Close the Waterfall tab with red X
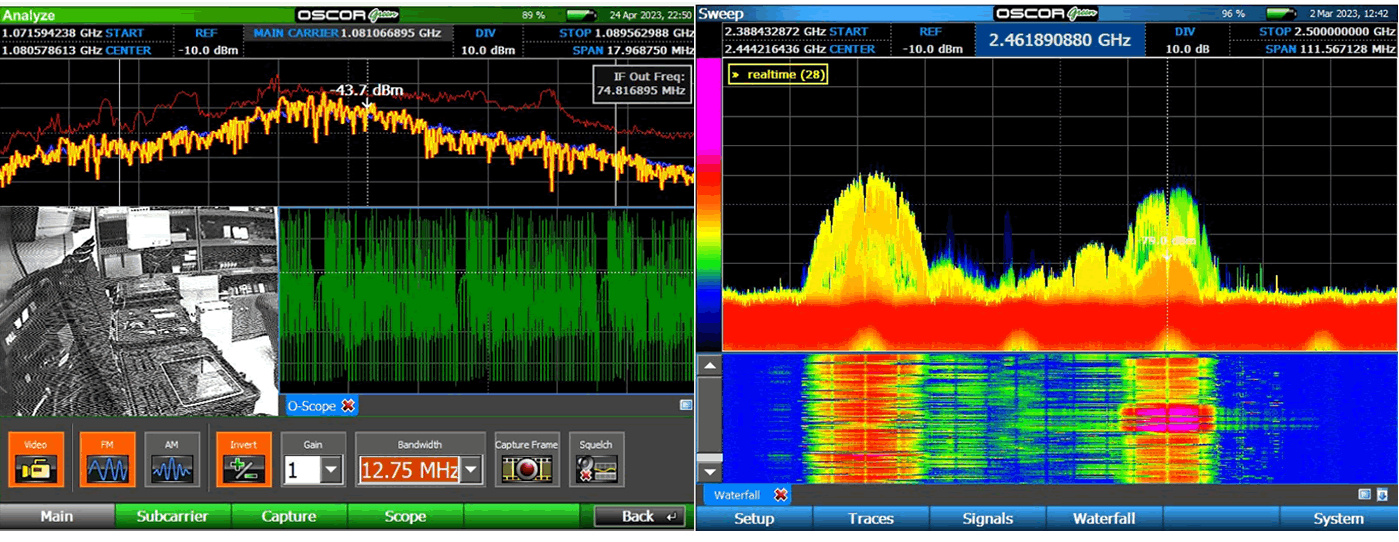The image size is (1399, 542). click(x=780, y=495)
